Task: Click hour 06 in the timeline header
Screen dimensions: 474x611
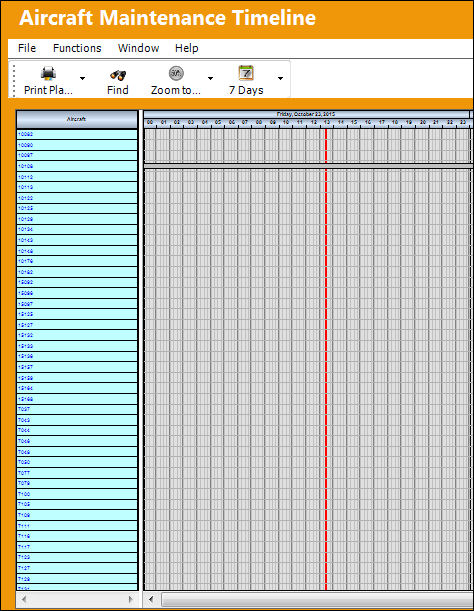Action: [232, 122]
